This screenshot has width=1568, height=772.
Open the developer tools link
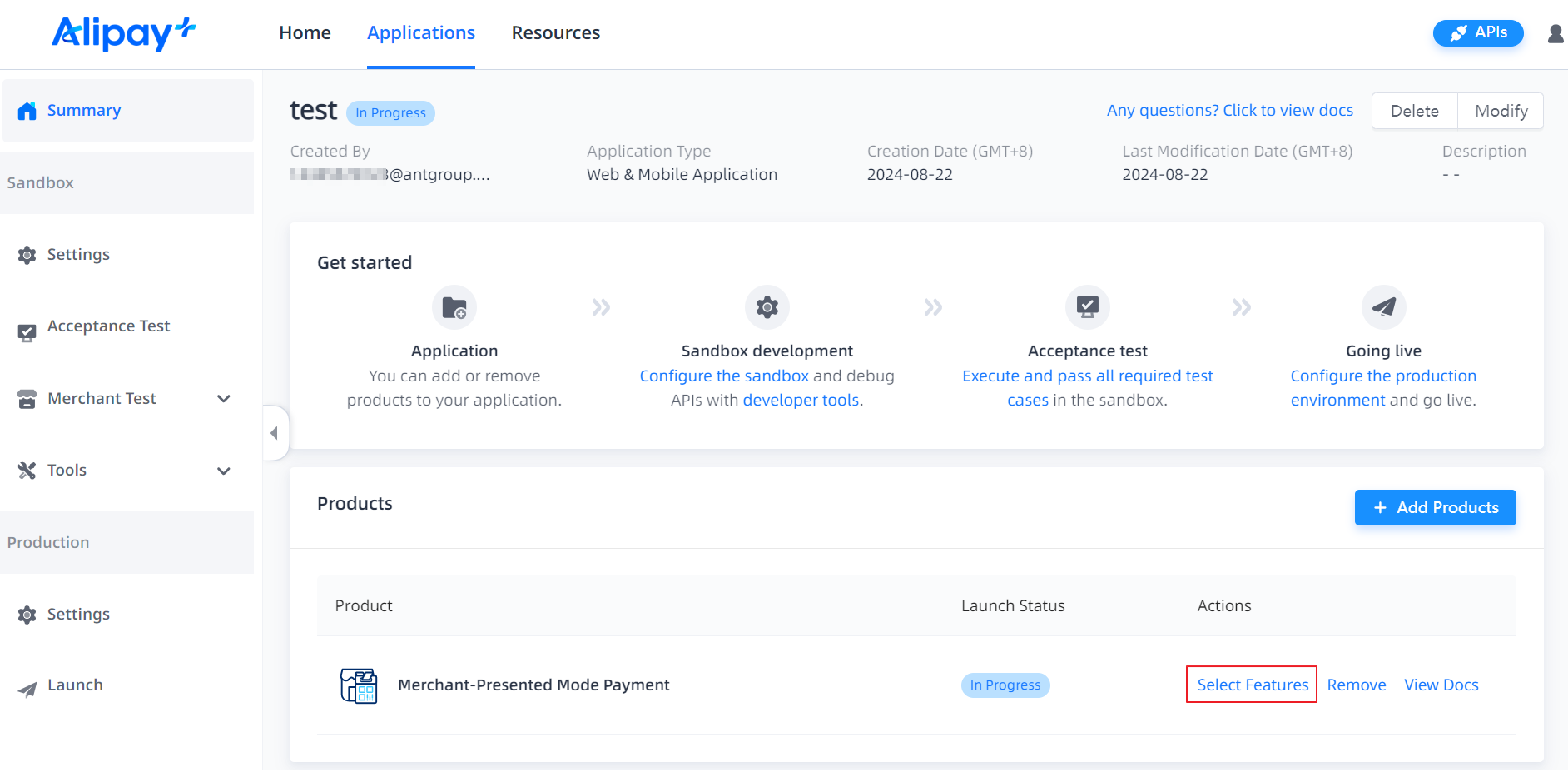(x=801, y=401)
